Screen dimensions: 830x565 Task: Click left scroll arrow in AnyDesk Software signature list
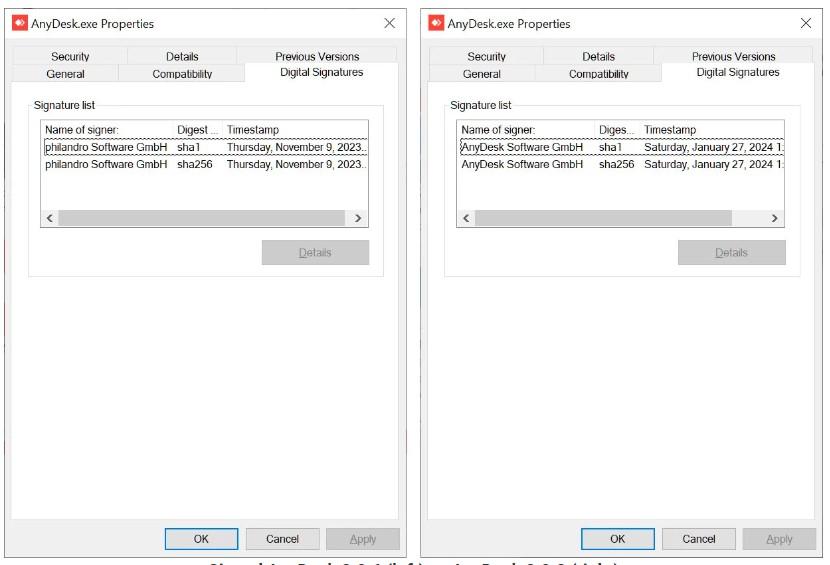tap(467, 218)
